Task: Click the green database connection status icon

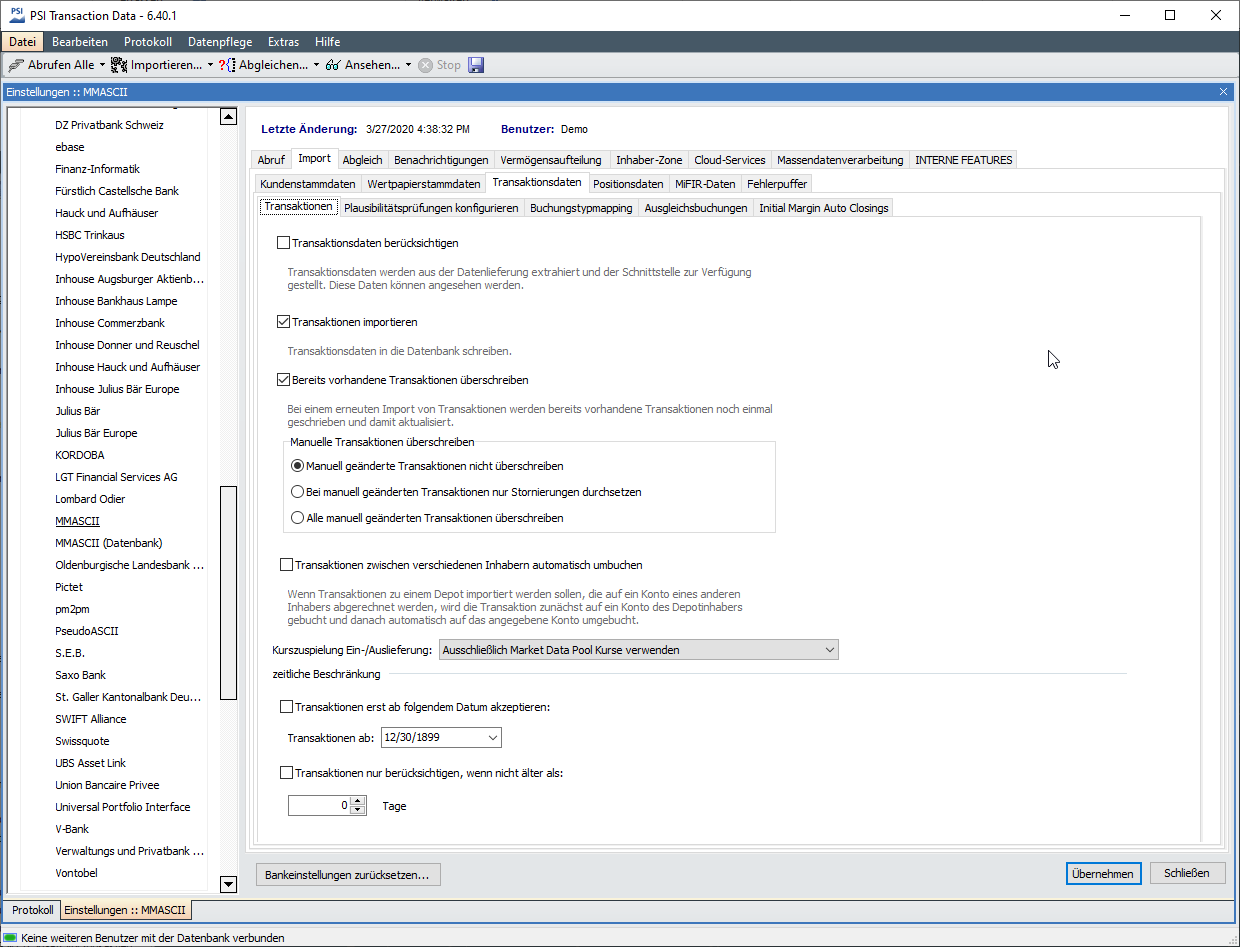Action: [11, 938]
